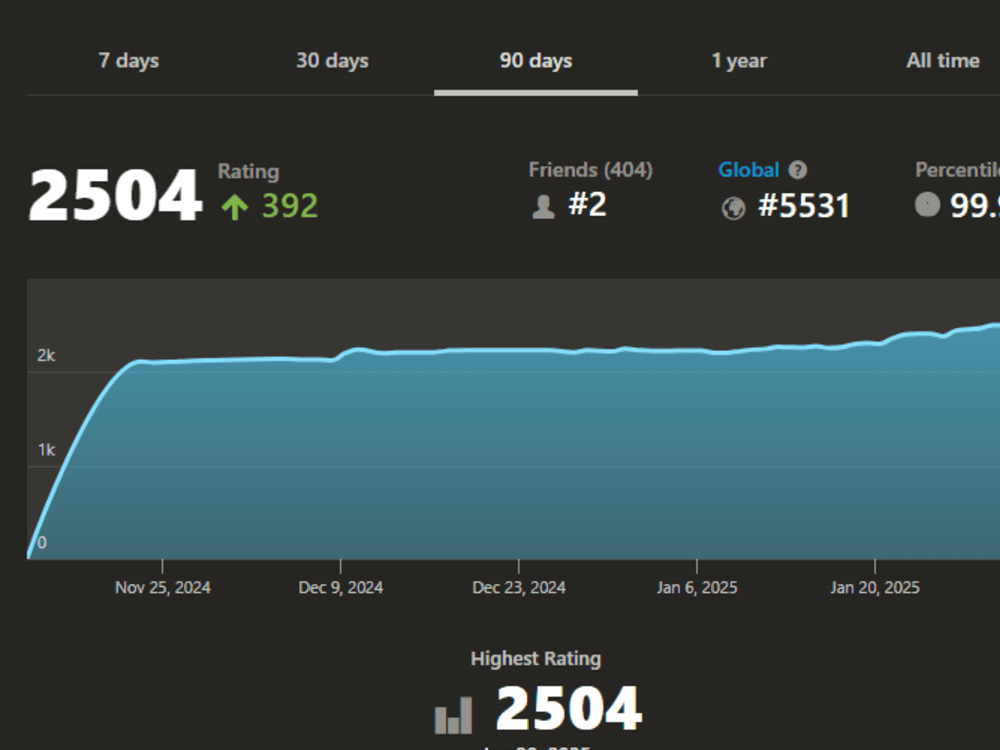This screenshot has width=1000, height=750.
Task: Click the Jan 6, 2025 axis marker
Action: click(697, 587)
